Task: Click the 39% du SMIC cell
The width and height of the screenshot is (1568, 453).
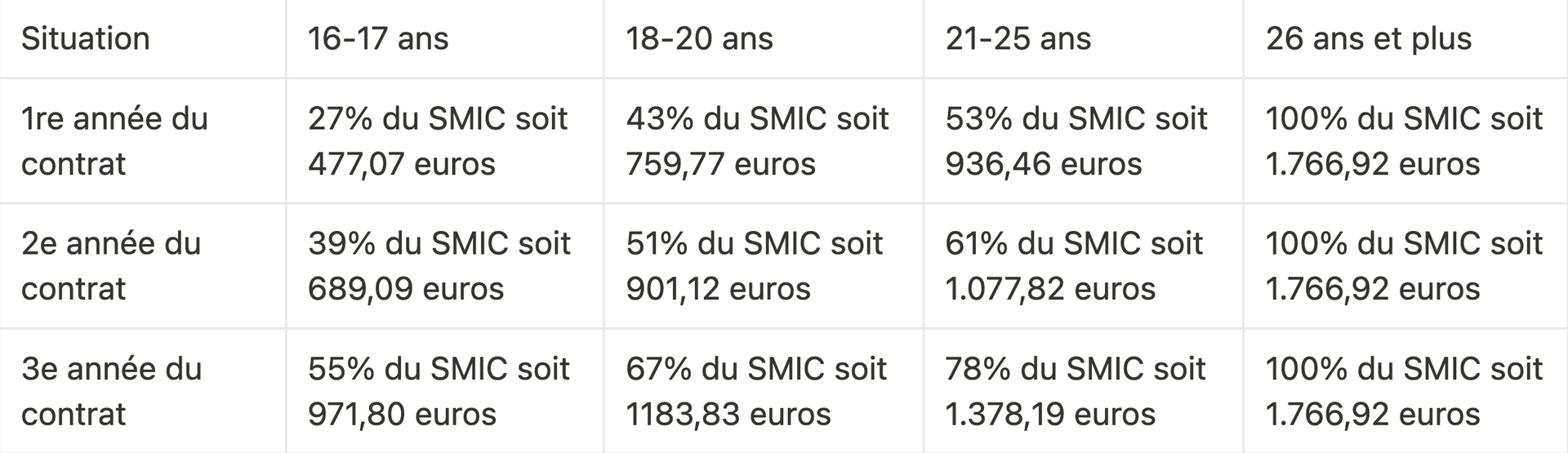Action: click(439, 266)
